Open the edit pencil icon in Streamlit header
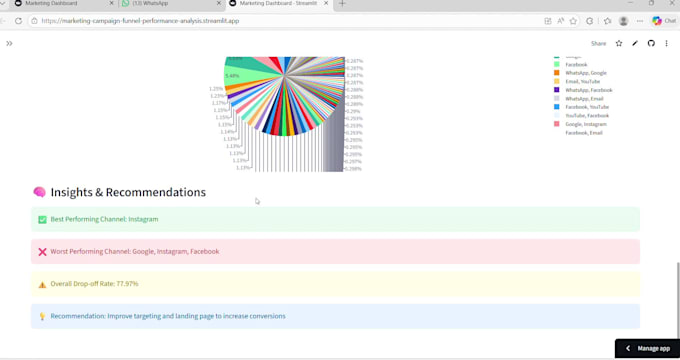680x360 pixels. (x=635, y=43)
